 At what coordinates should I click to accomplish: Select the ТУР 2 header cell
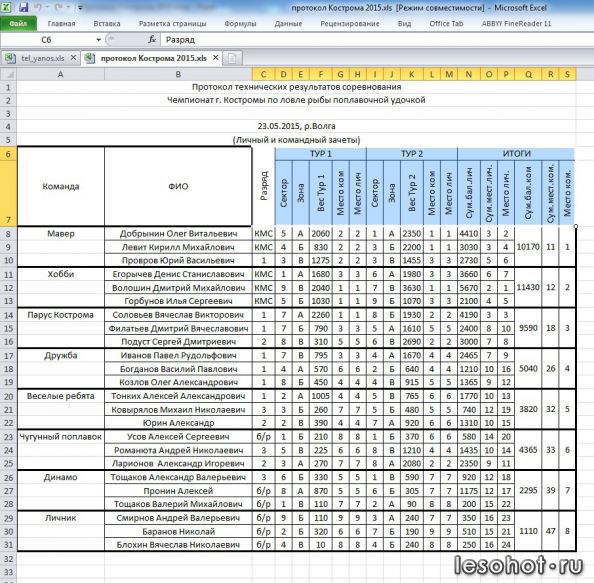point(412,154)
